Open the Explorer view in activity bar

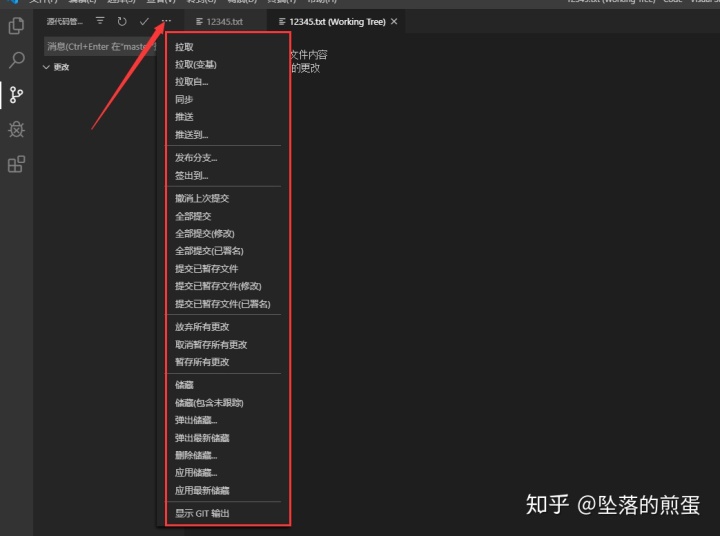point(17,26)
